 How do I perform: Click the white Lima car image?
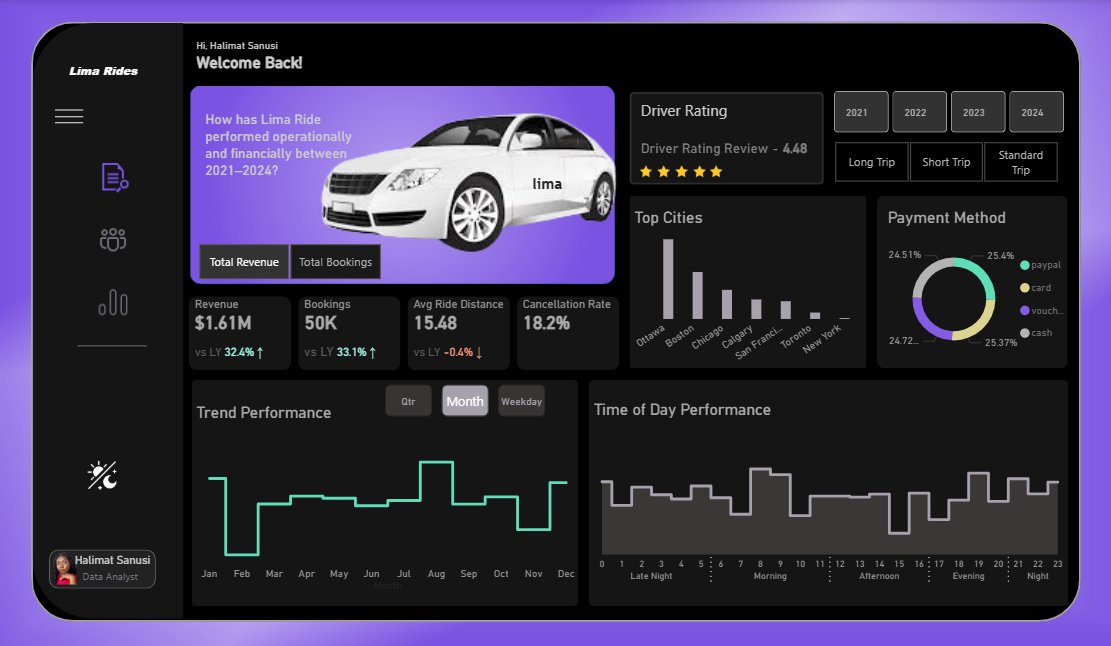tap(468, 181)
